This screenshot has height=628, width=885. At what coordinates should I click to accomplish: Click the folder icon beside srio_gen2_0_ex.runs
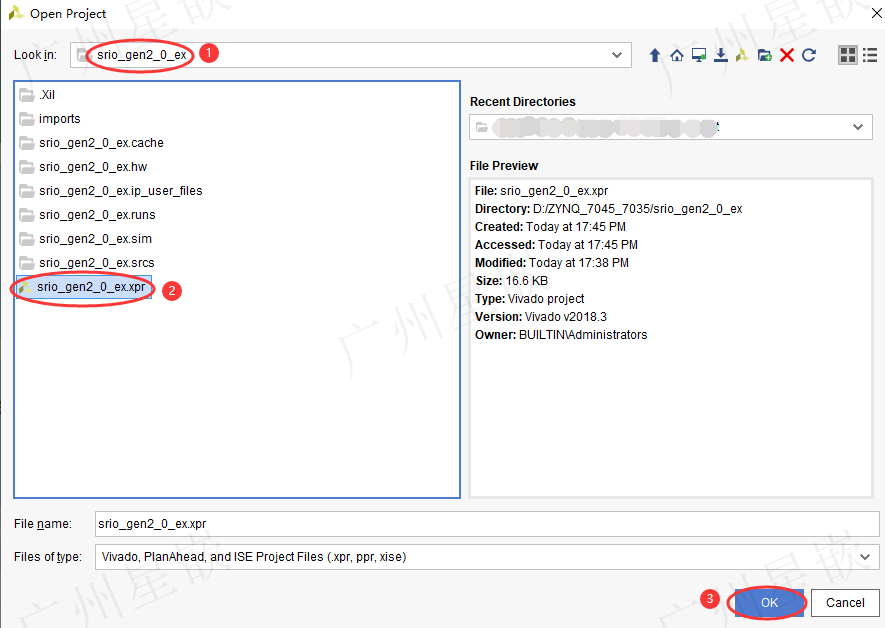(x=27, y=214)
